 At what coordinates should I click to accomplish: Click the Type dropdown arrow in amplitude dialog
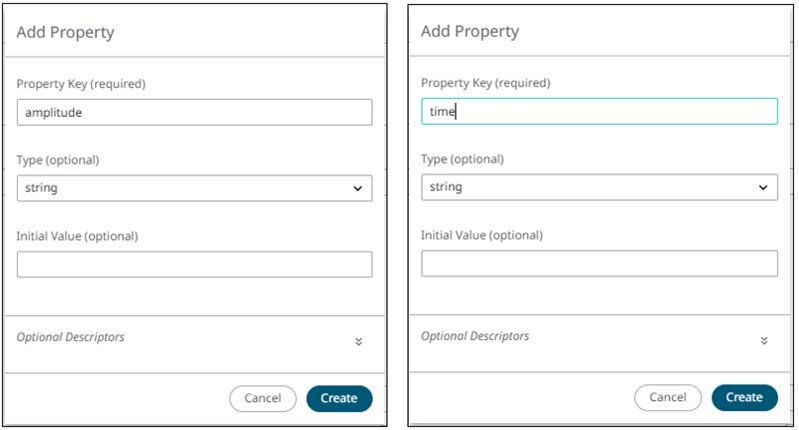click(x=358, y=188)
